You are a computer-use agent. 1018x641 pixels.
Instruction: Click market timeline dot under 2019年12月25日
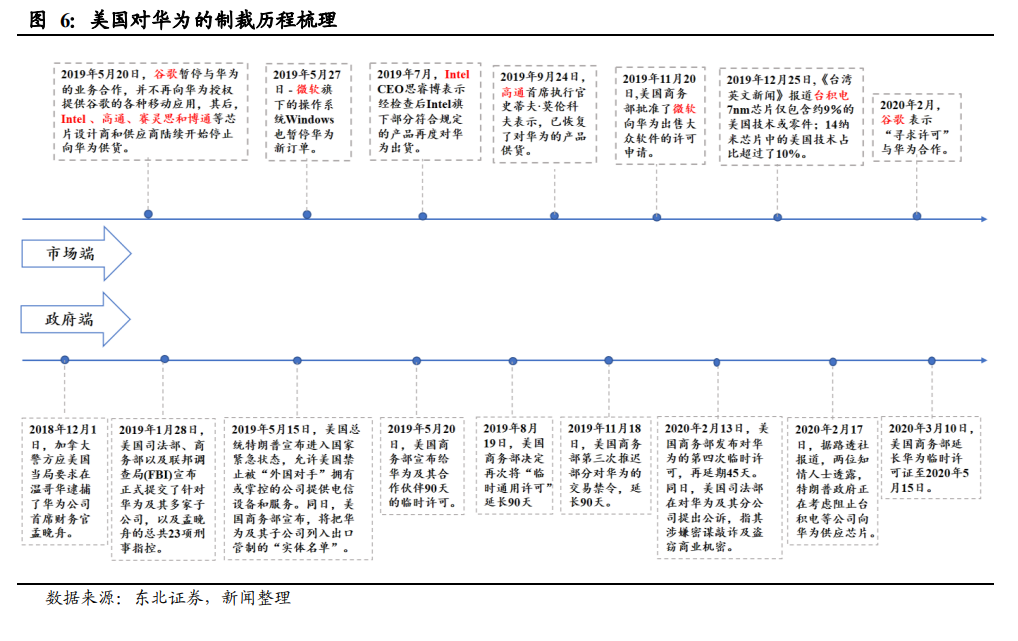(x=778, y=218)
